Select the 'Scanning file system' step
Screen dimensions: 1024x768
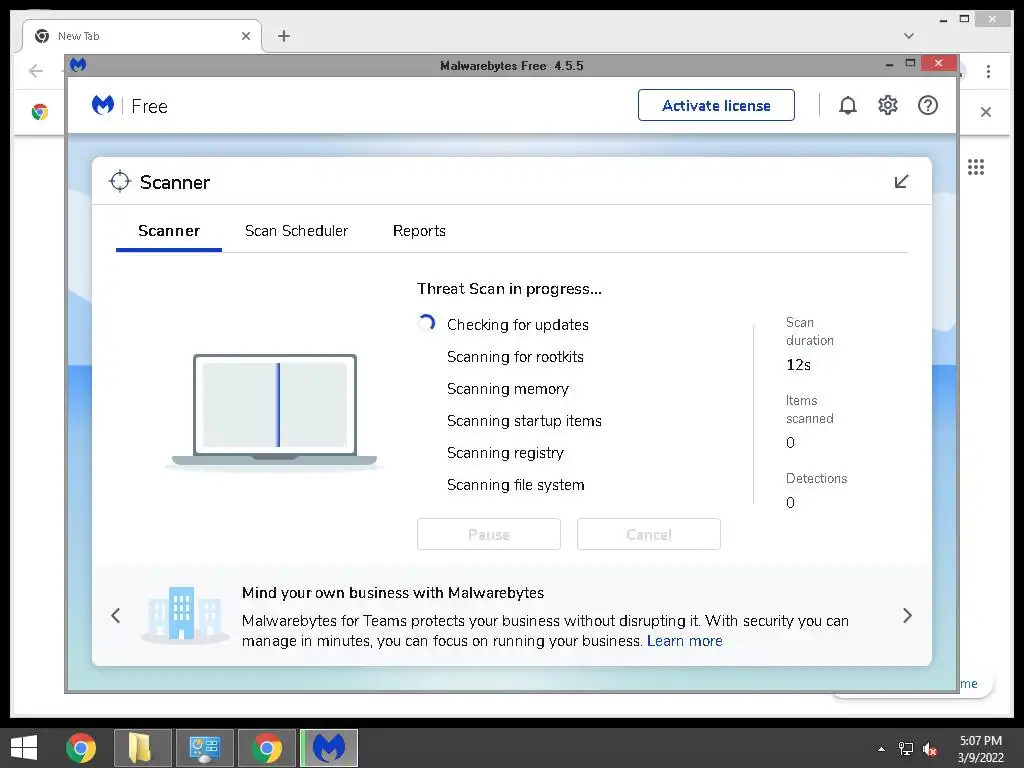point(515,485)
